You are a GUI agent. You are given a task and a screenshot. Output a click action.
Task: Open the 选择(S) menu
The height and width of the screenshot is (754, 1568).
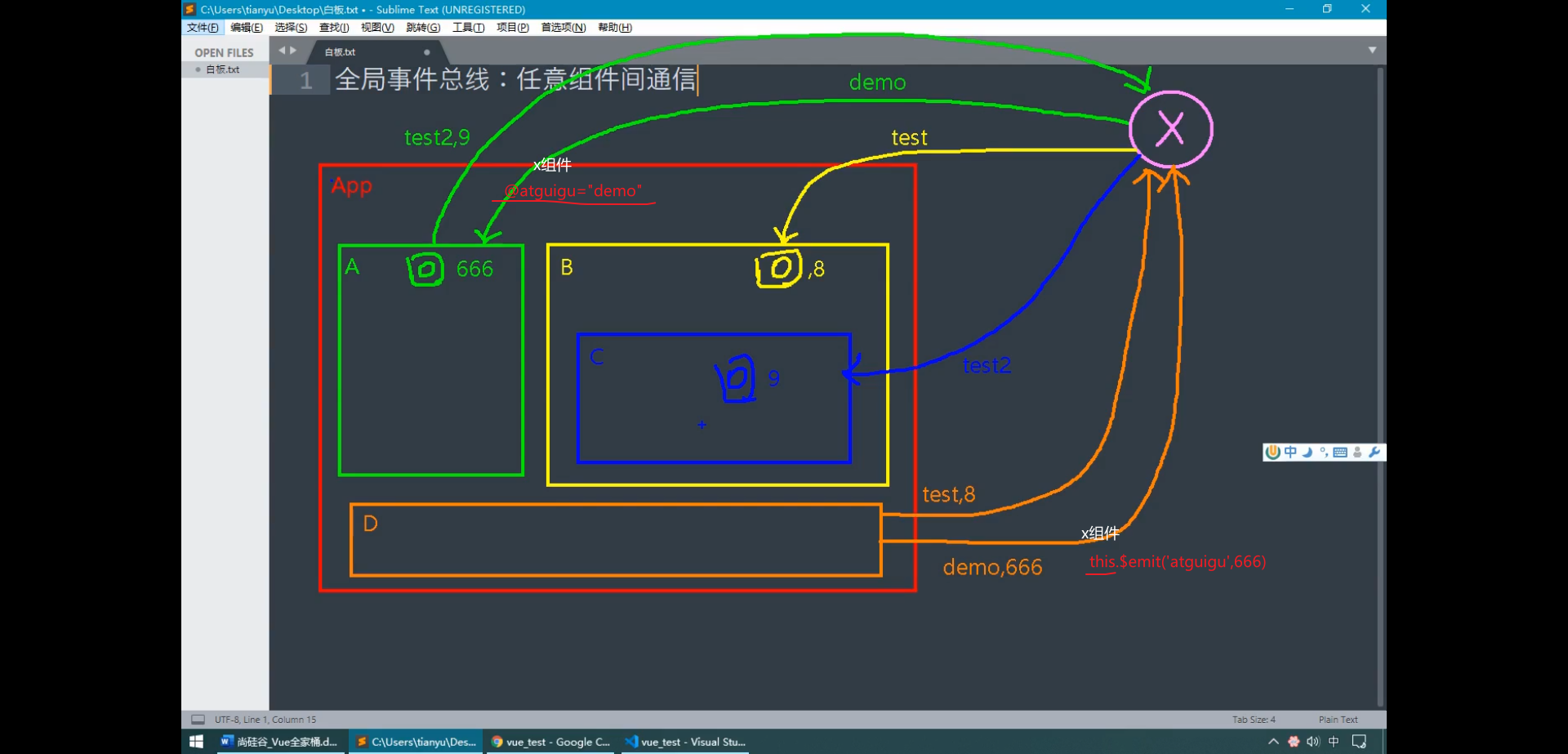[x=291, y=28]
